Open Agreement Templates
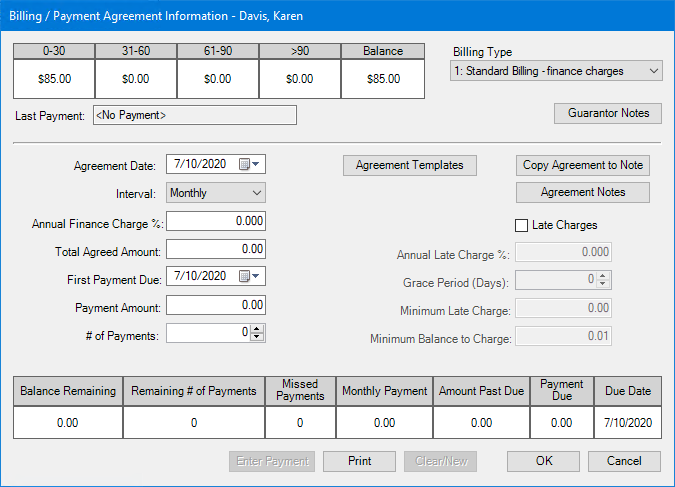 409,166
